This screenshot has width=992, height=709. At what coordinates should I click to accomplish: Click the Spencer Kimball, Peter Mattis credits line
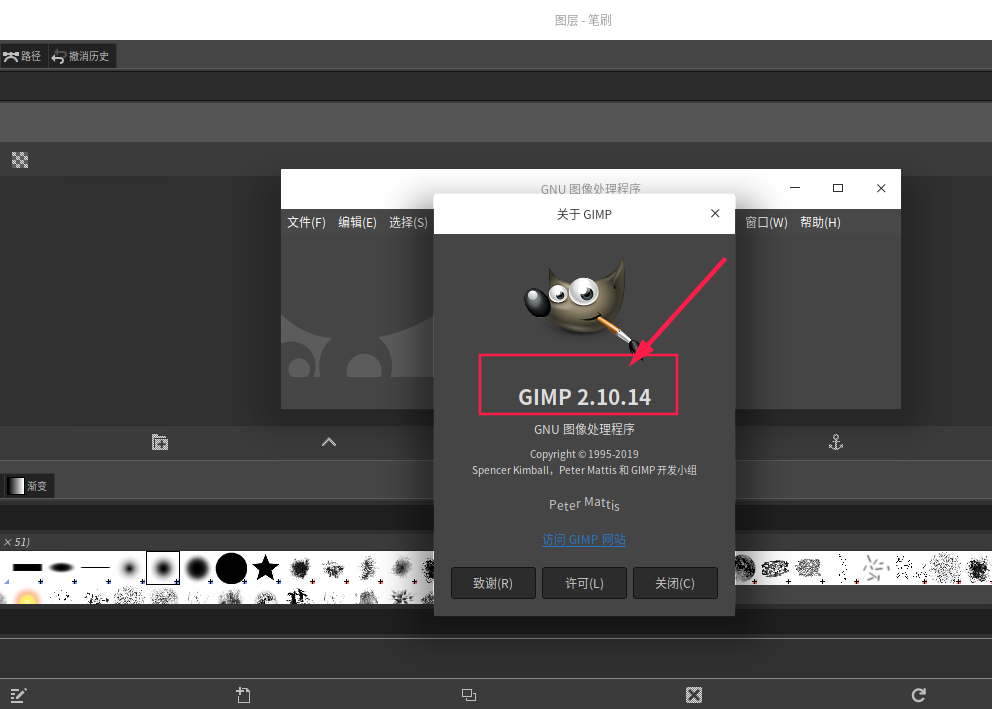[584, 470]
